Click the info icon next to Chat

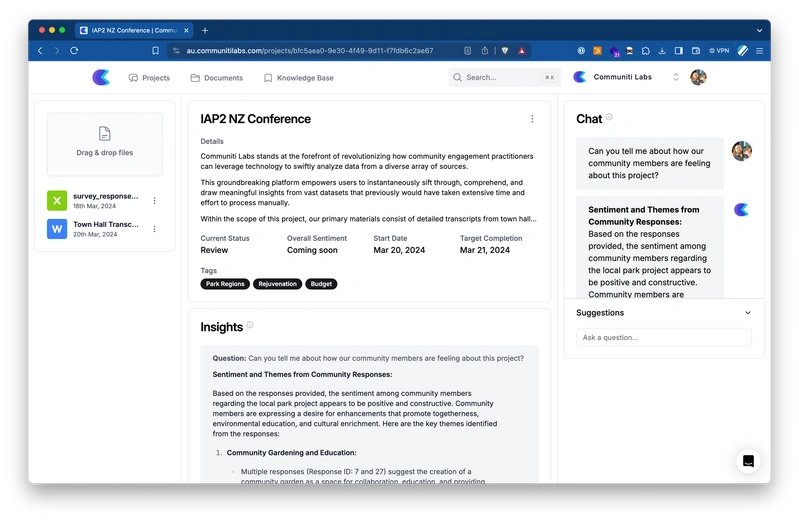click(609, 117)
